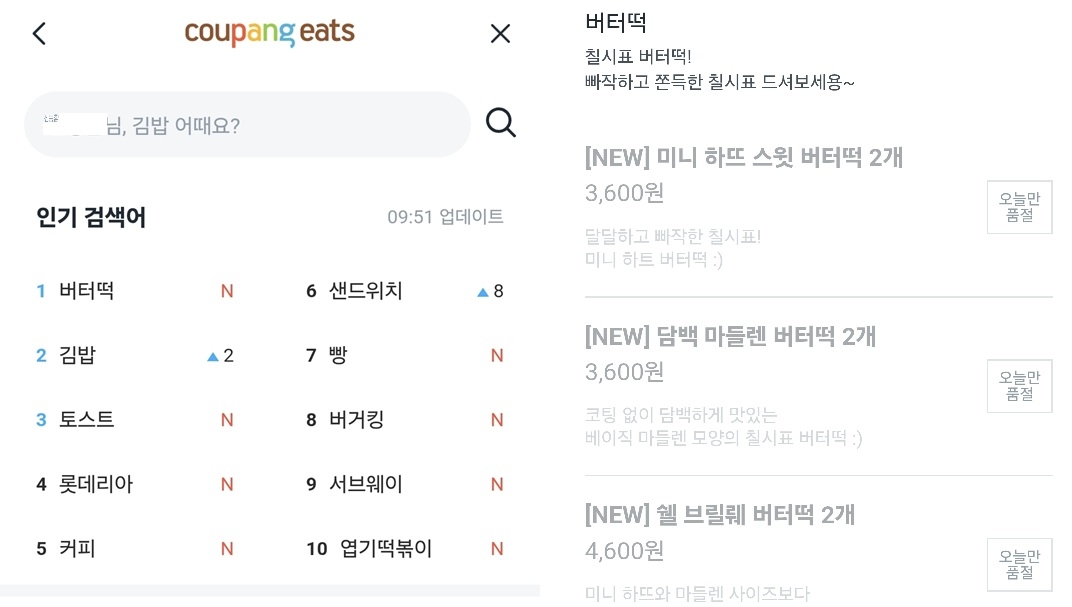Tap the magnifying glass search icon

[x=500, y=123]
